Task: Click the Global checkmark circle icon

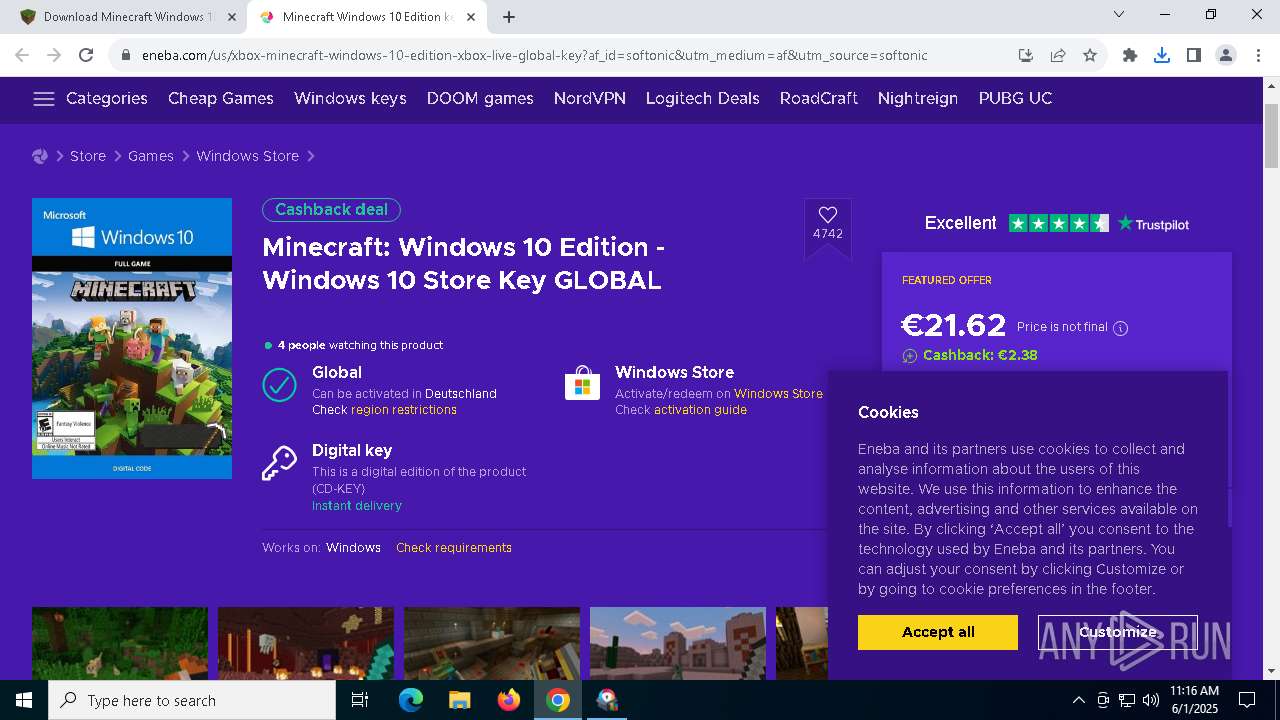Action: (279, 384)
